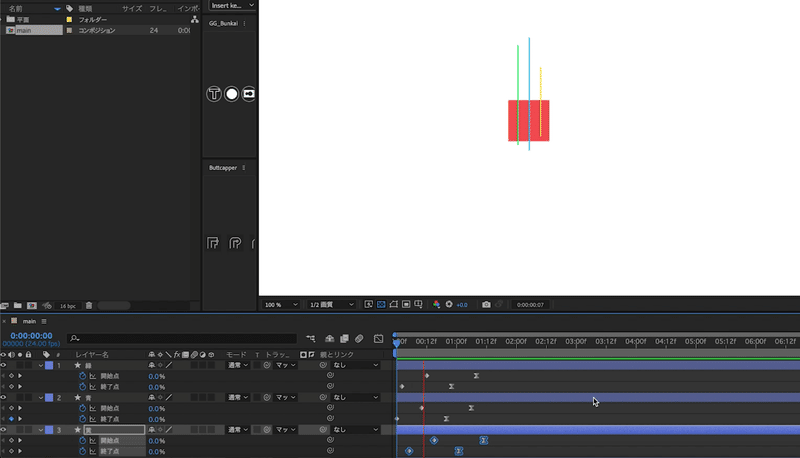Collapse layer 1 properties with its chevron

[41, 365]
